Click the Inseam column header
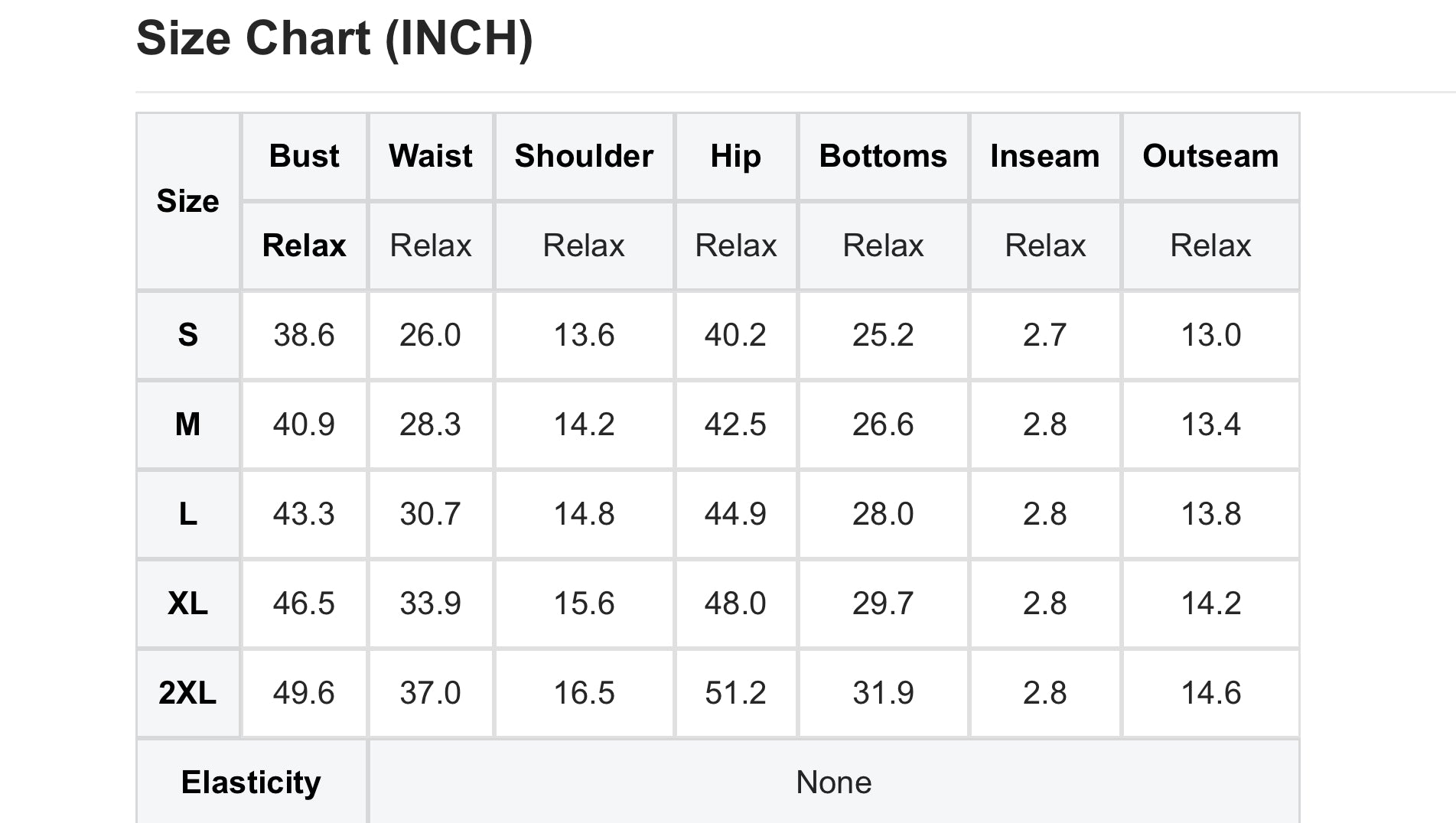 pyautogui.click(x=1044, y=156)
